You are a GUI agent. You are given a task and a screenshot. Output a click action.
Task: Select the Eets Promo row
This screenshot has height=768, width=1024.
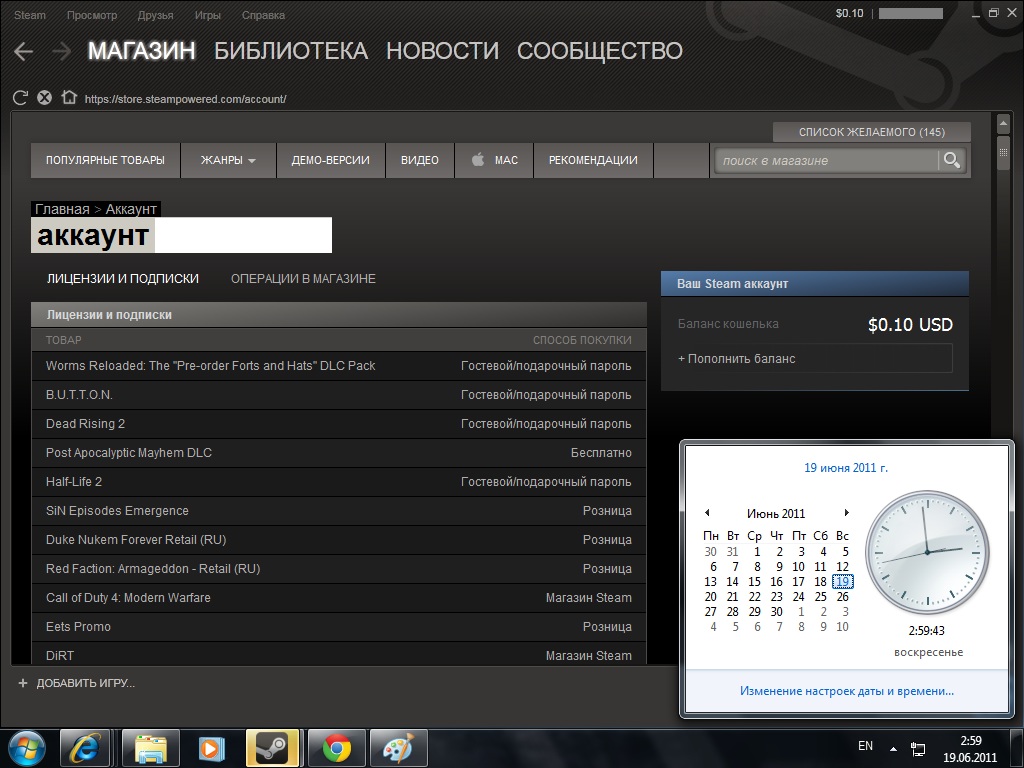pos(338,627)
